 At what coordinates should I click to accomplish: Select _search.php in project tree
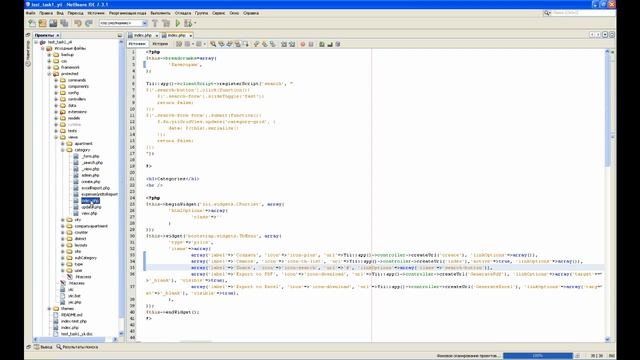tap(92, 162)
